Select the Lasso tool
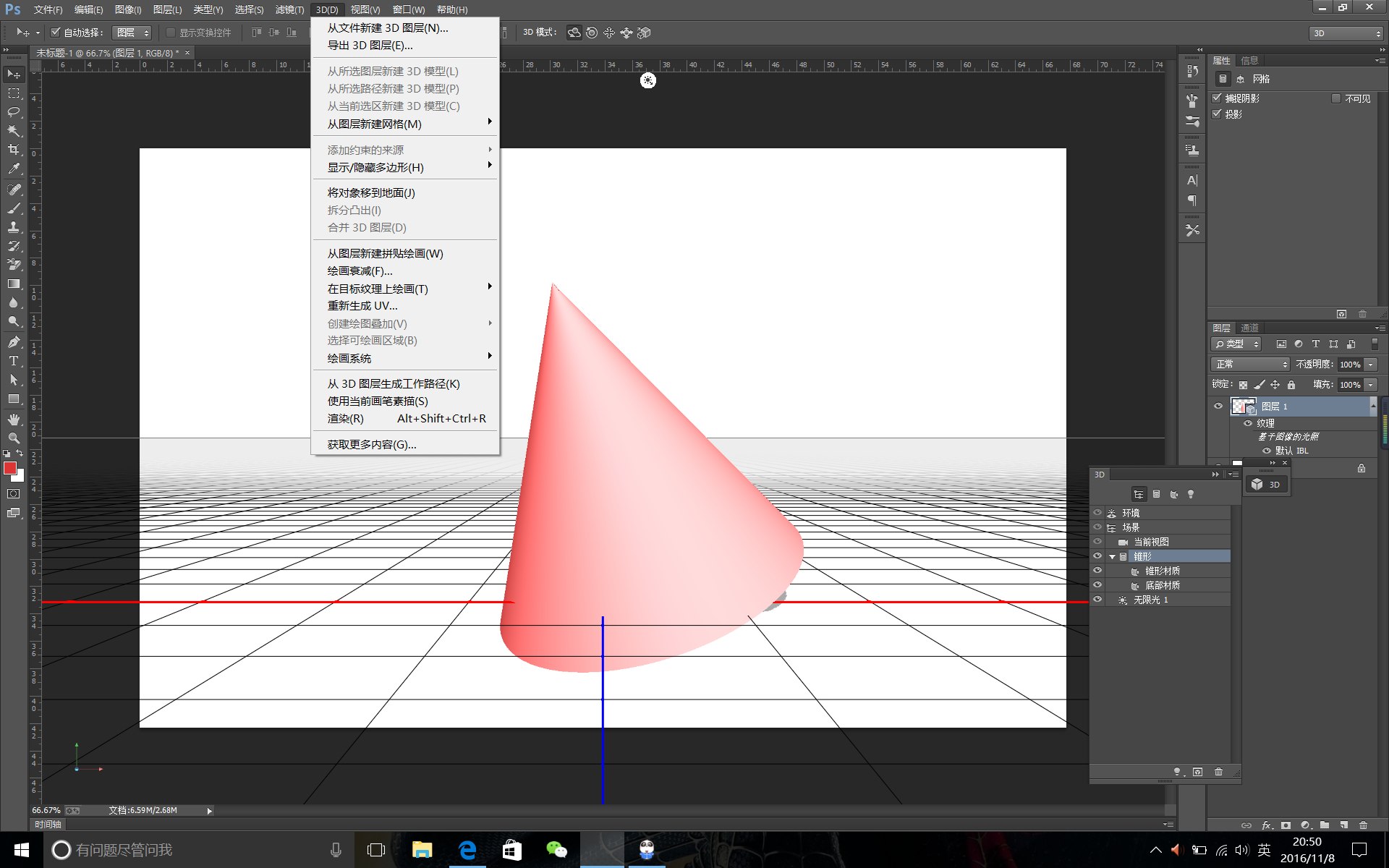This screenshot has width=1389, height=868. tap(14, 112)
